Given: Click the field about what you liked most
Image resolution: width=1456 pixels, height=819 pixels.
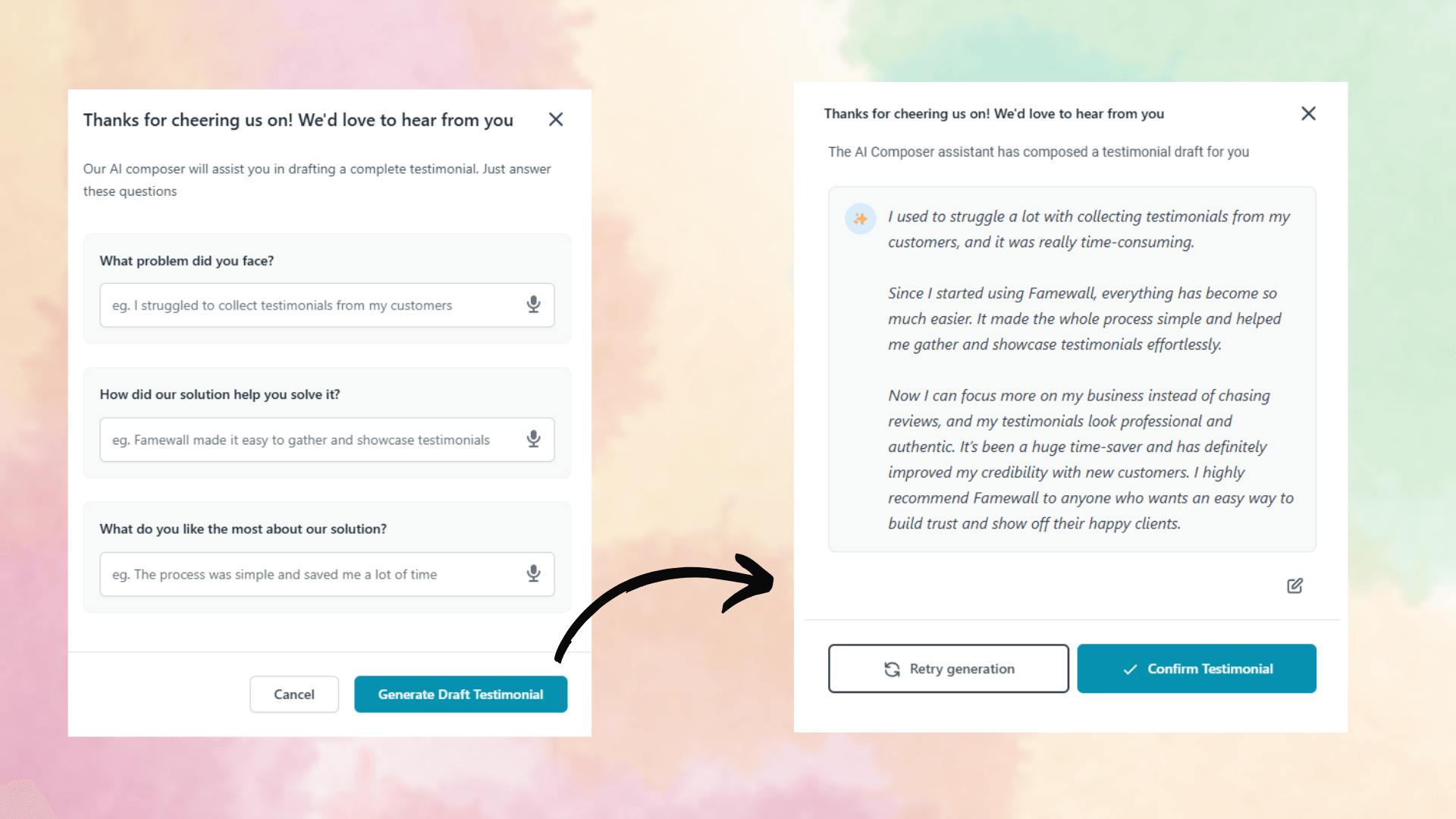Looking at the screenshot, I should click(318, 574).
